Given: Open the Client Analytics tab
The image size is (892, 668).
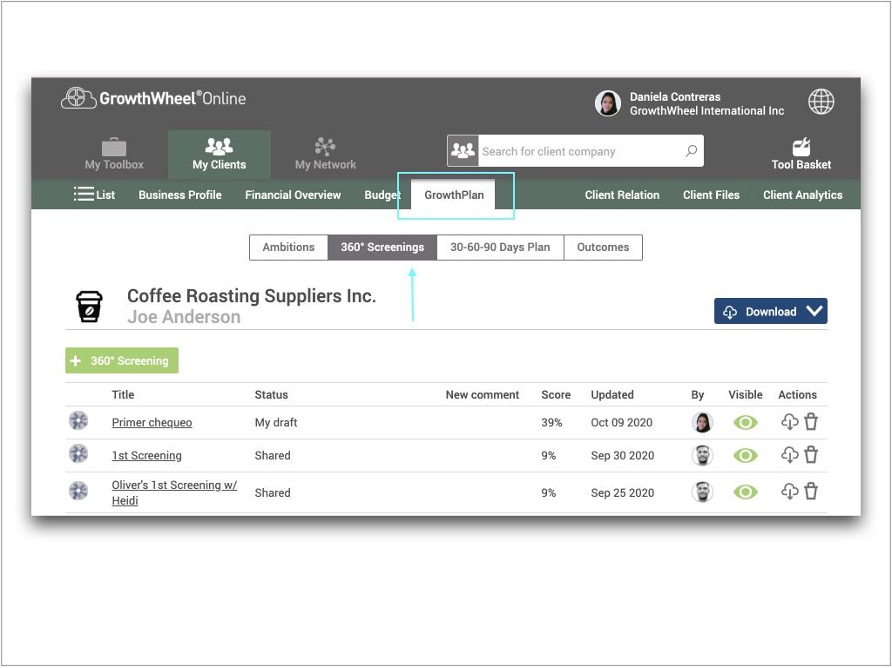Looking at the screenshot, I should coord(802,195).
